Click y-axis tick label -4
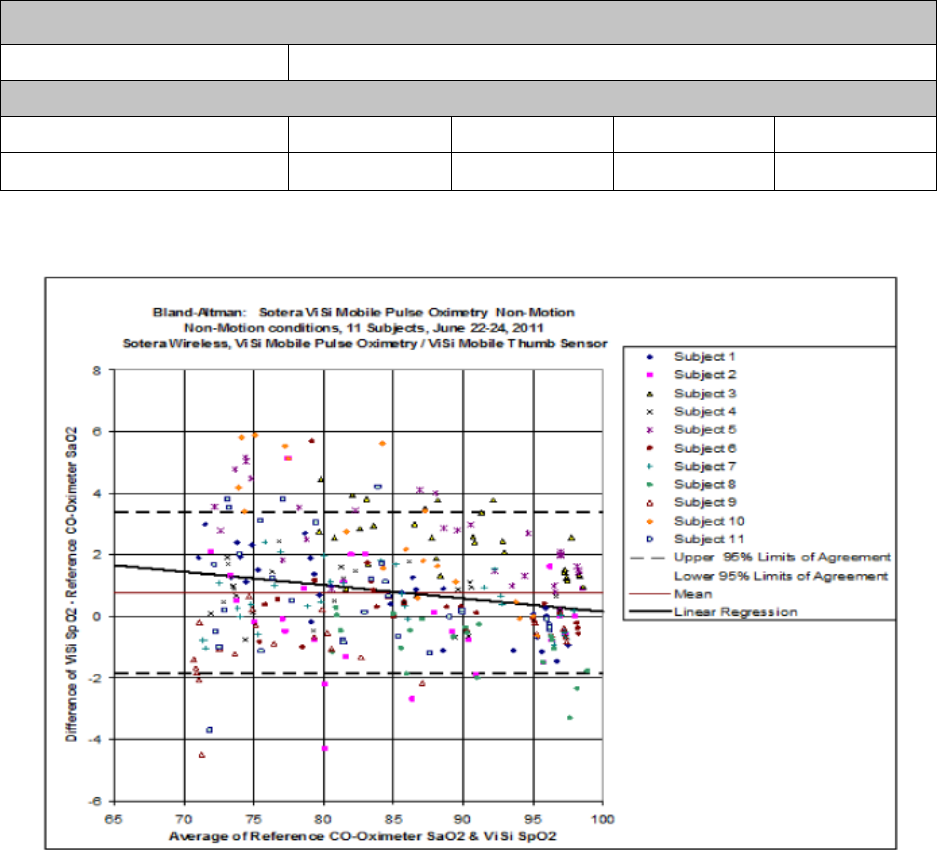 click(94, 740)
